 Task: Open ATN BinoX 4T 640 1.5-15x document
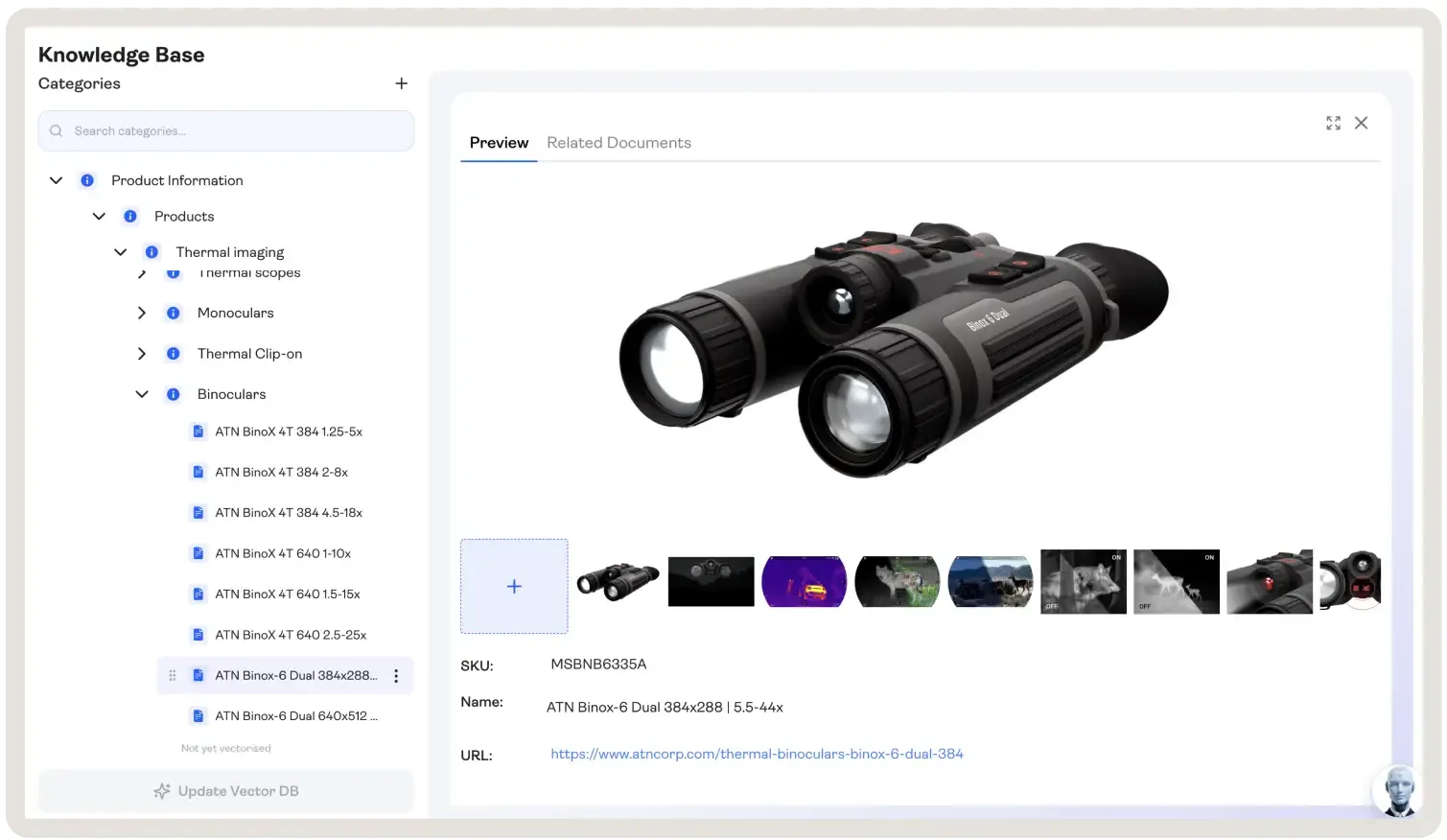(288, 595)
